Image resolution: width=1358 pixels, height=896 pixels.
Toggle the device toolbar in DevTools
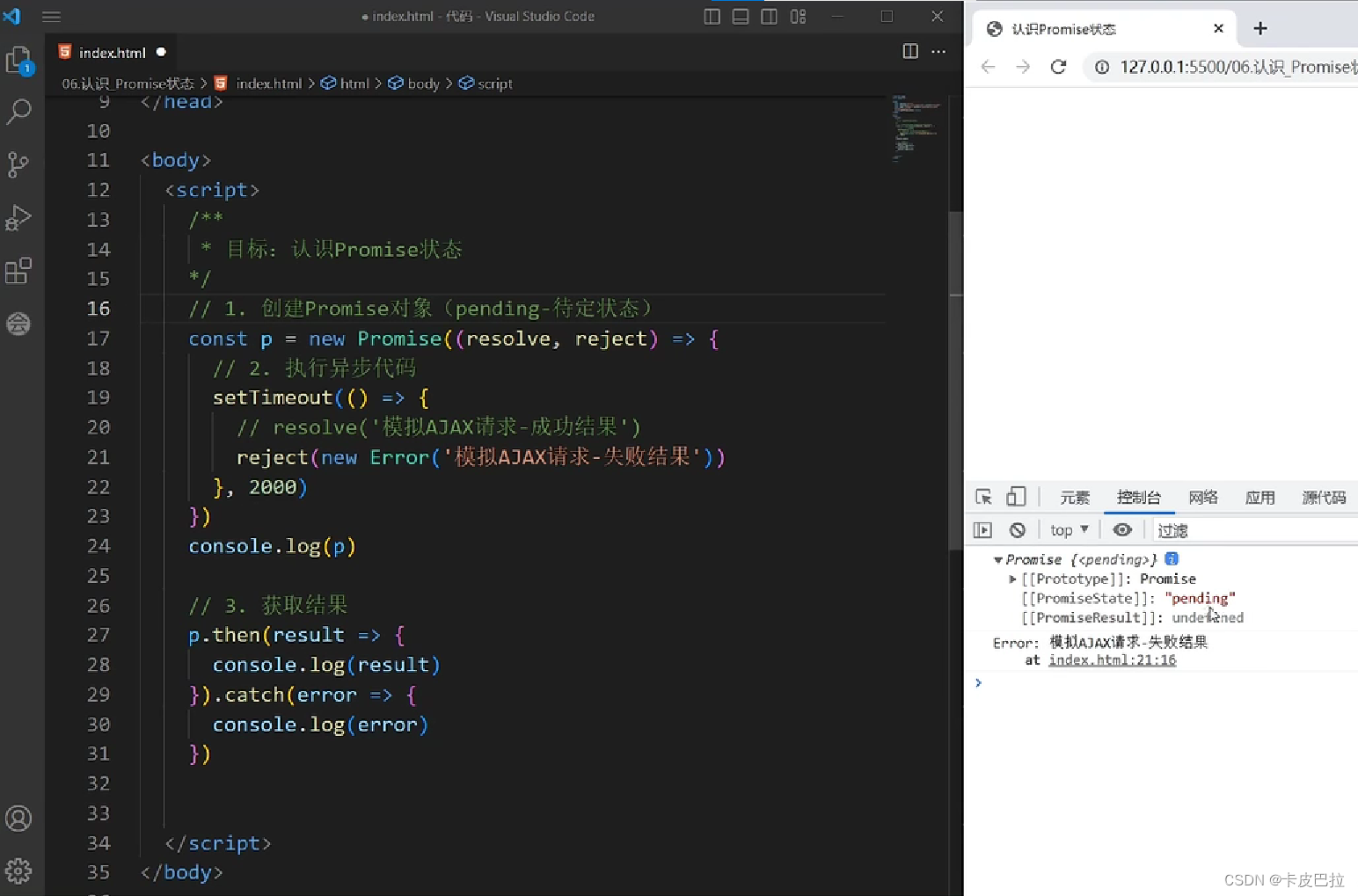[x=1016, y=497]
